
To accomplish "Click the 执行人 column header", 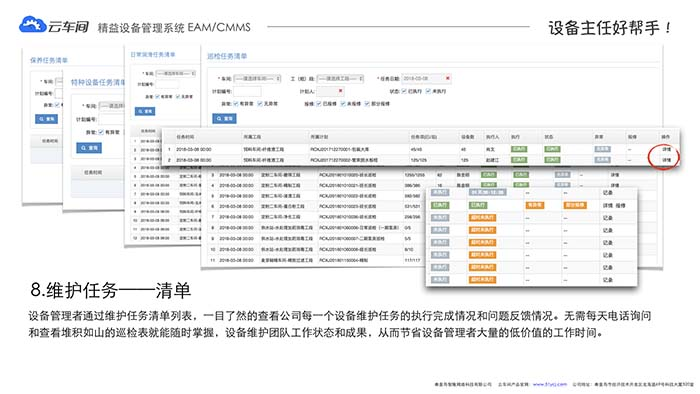I will pos(492,137).
